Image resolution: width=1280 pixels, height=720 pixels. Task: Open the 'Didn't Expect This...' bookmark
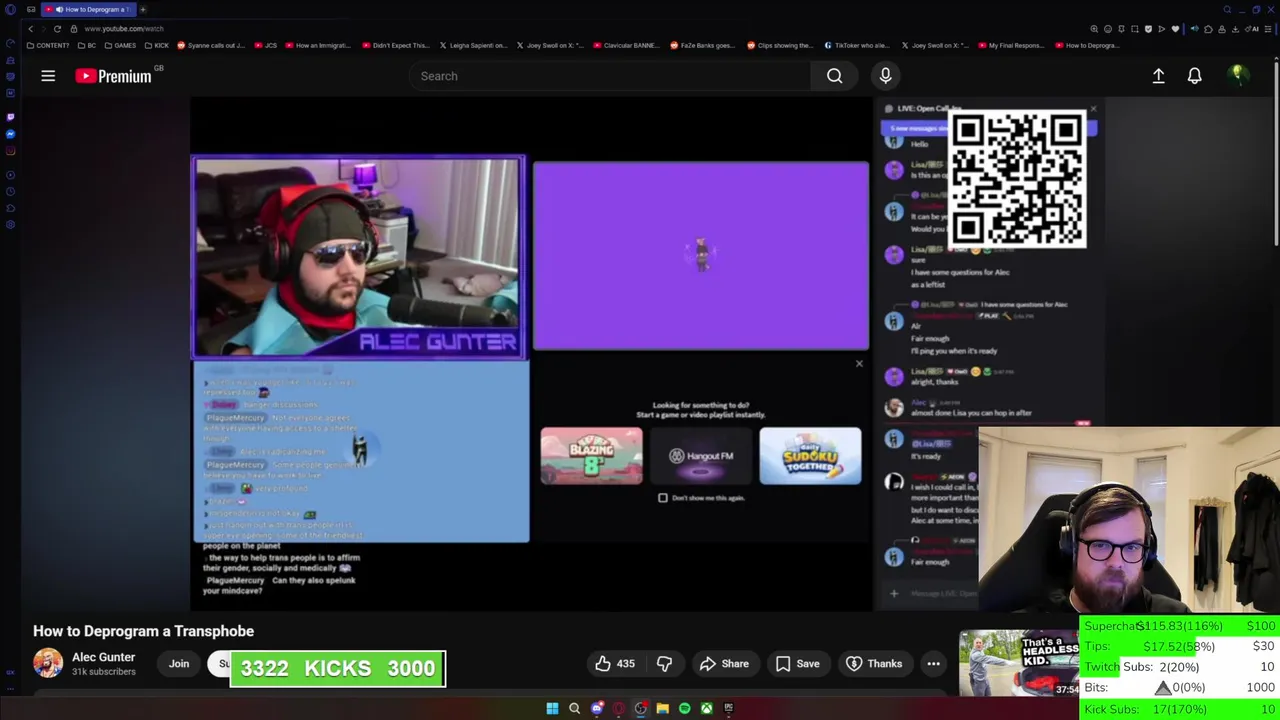tap(396, 45)
